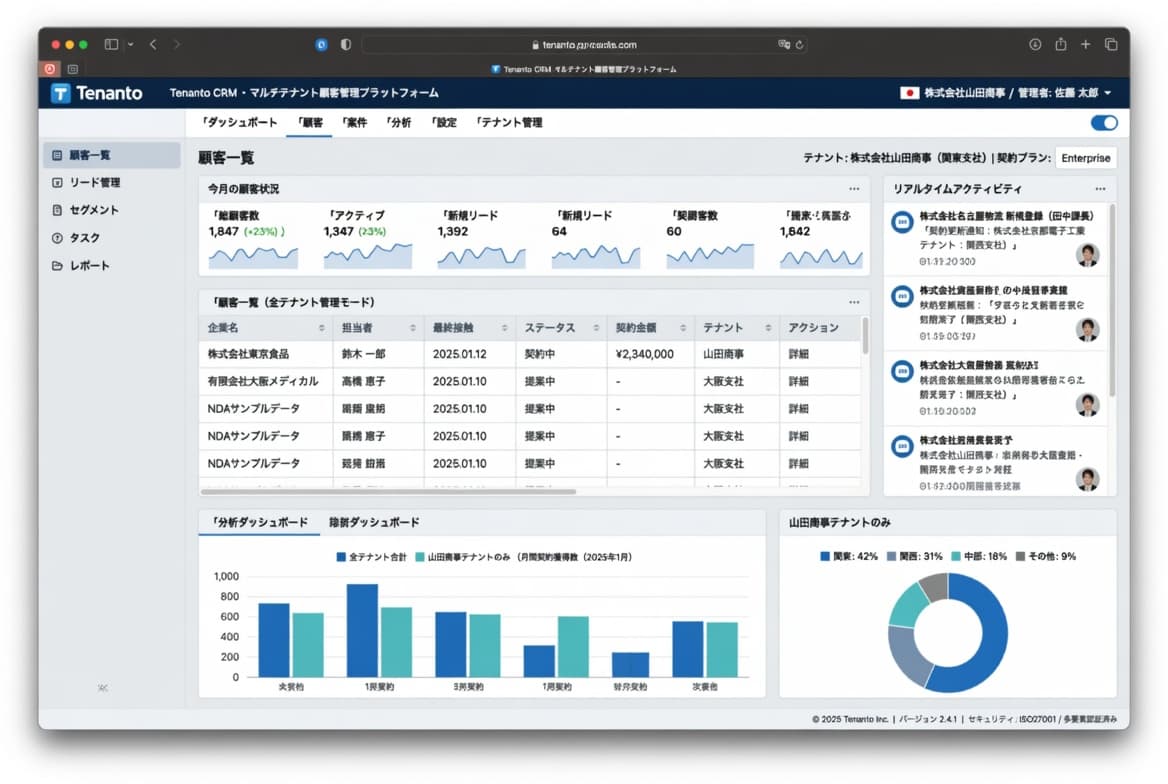Select the second ダッシュボード chart tab
Screen dimensions: 1168x784
(x=374, y=522)
